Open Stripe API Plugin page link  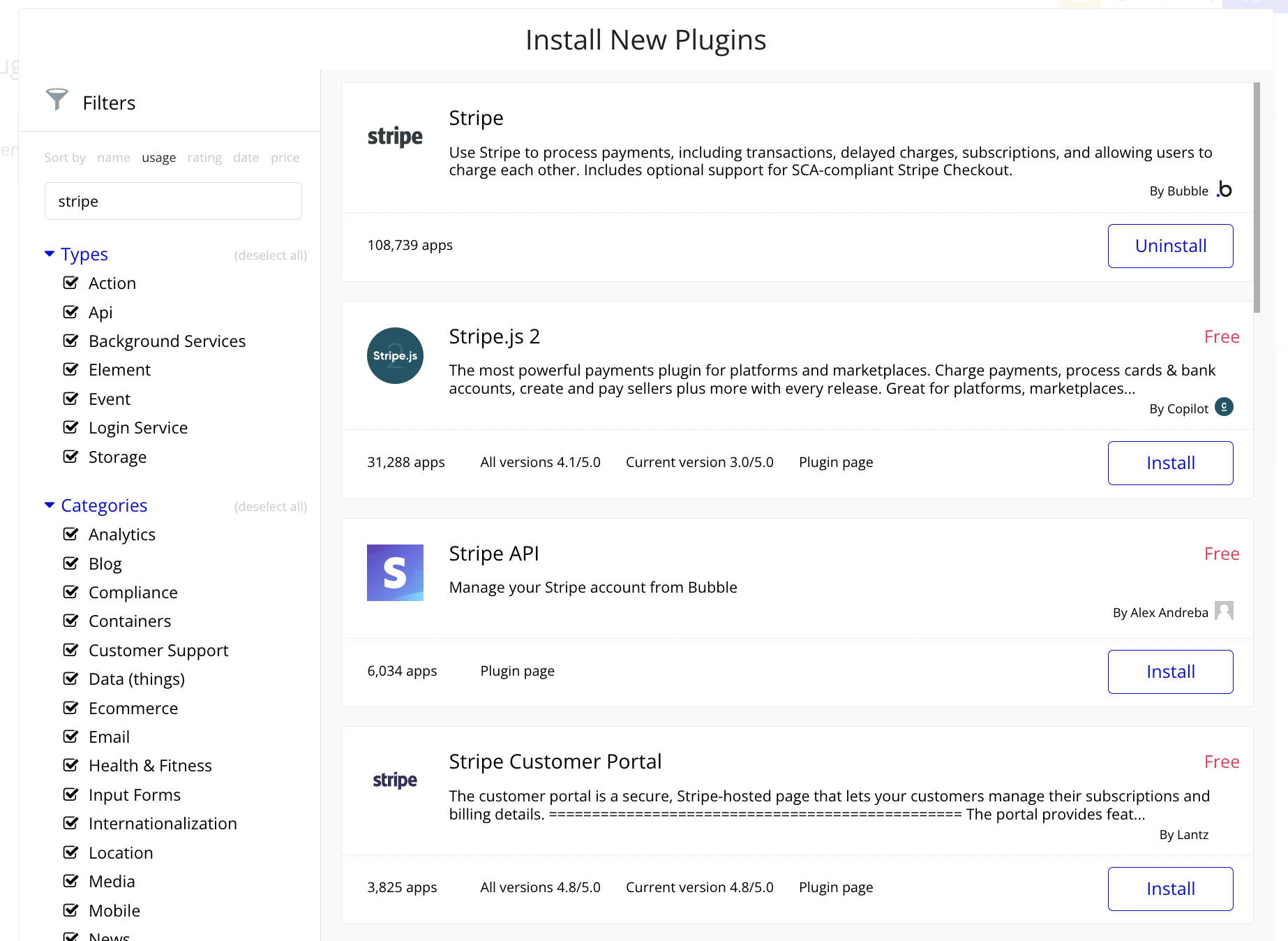[x=517, y=671]
